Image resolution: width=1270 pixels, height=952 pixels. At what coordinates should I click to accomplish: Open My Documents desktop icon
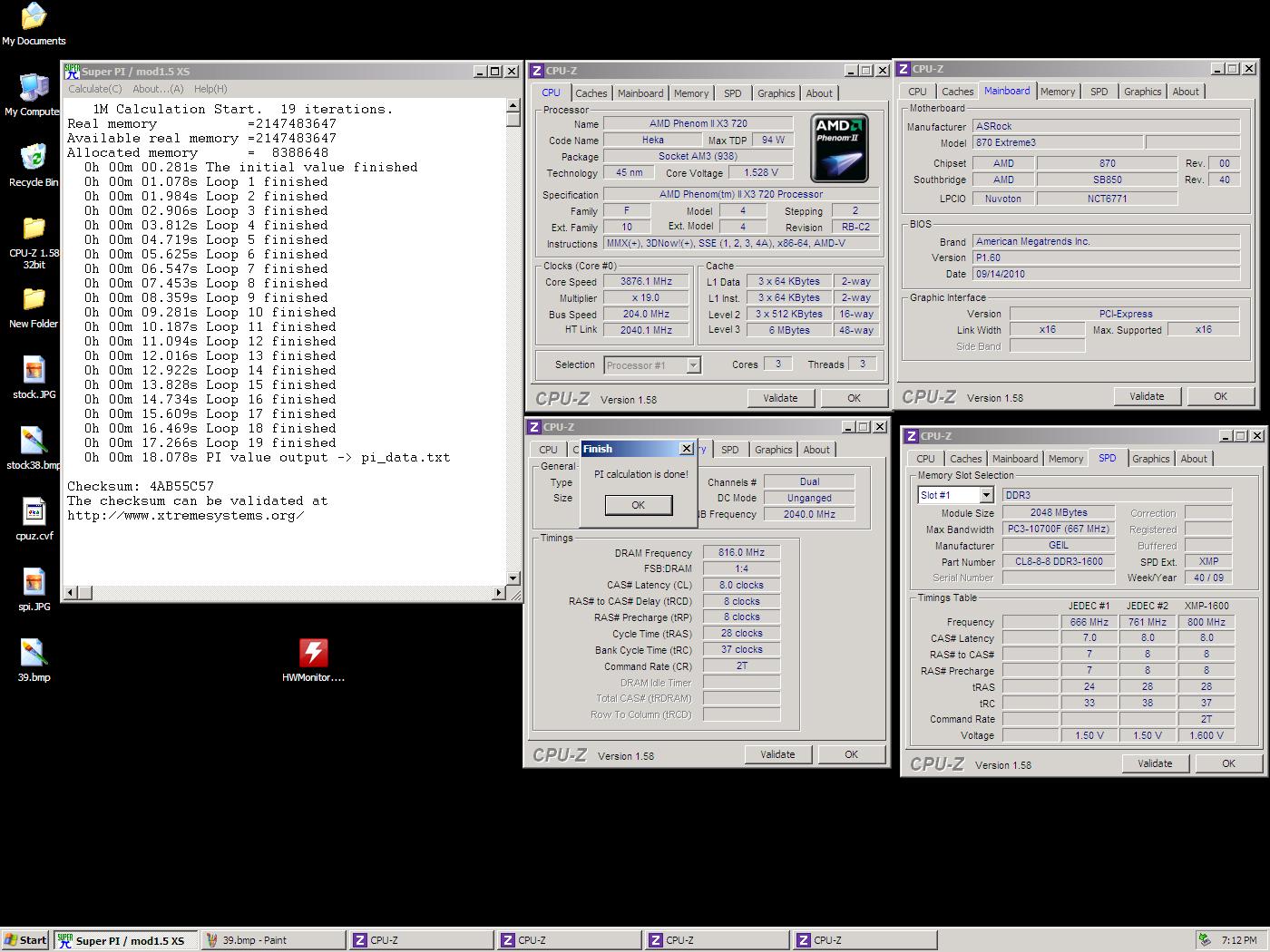(x=34, y=24)
